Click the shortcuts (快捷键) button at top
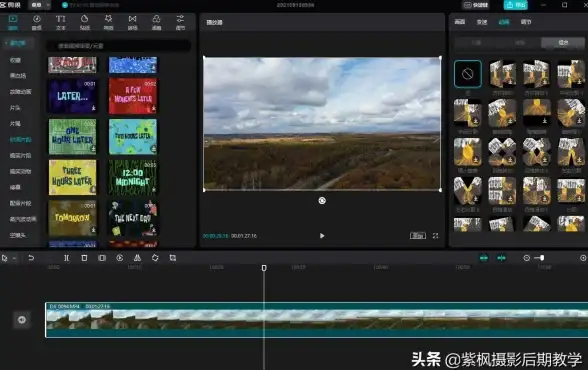The height and width of the screenshot is (370, 588). (476, 5)
